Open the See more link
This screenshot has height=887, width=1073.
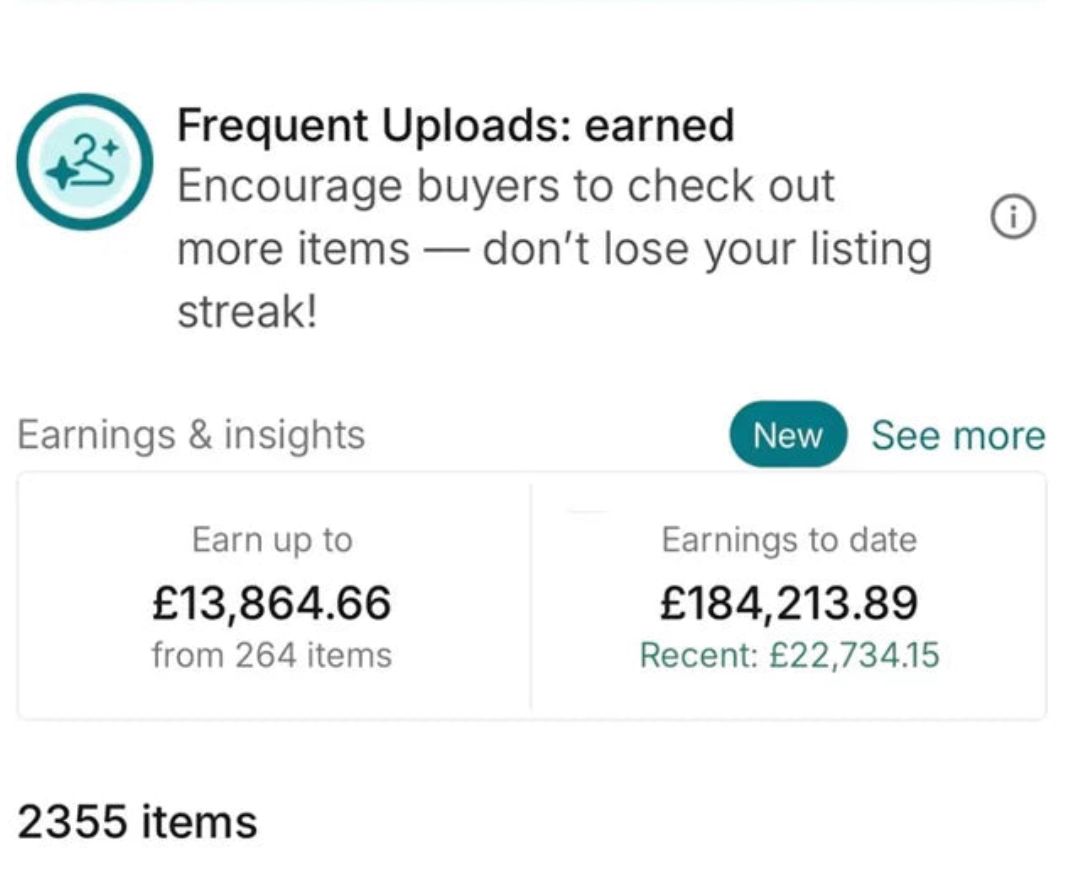point(958,435)
